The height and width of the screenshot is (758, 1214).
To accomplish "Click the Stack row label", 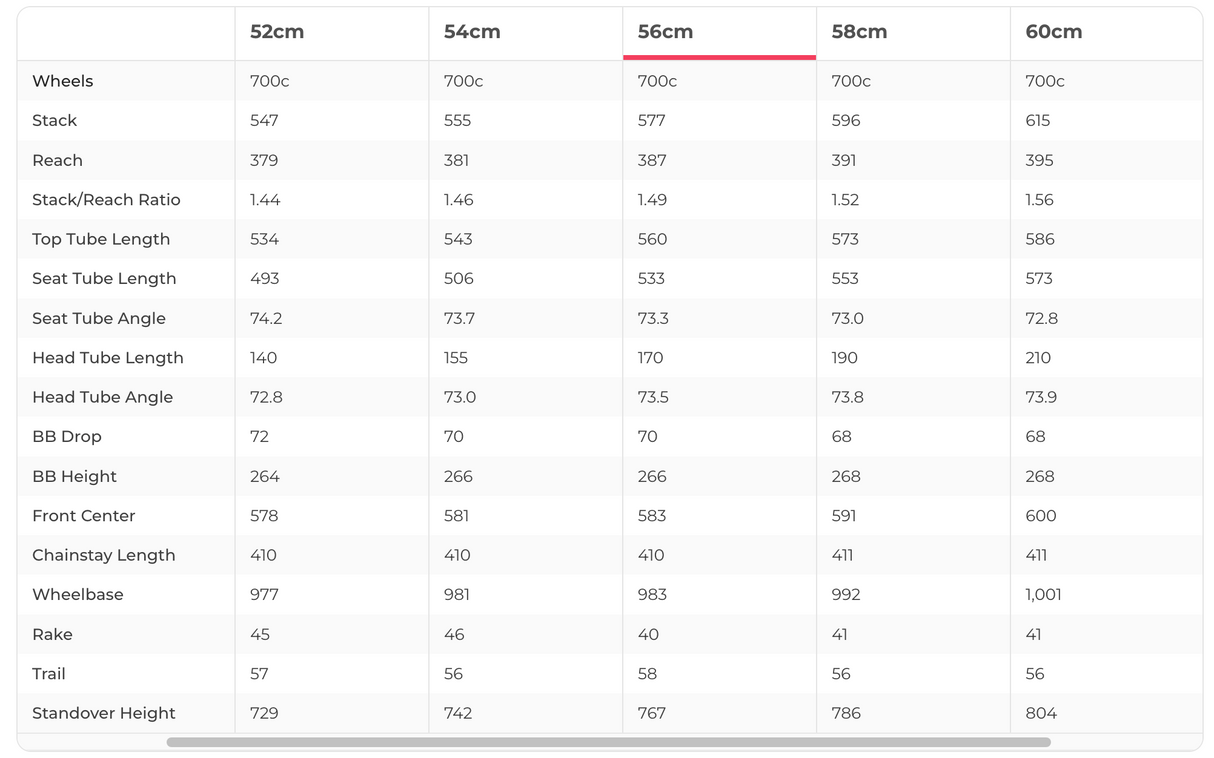I will tap(54, 121).
